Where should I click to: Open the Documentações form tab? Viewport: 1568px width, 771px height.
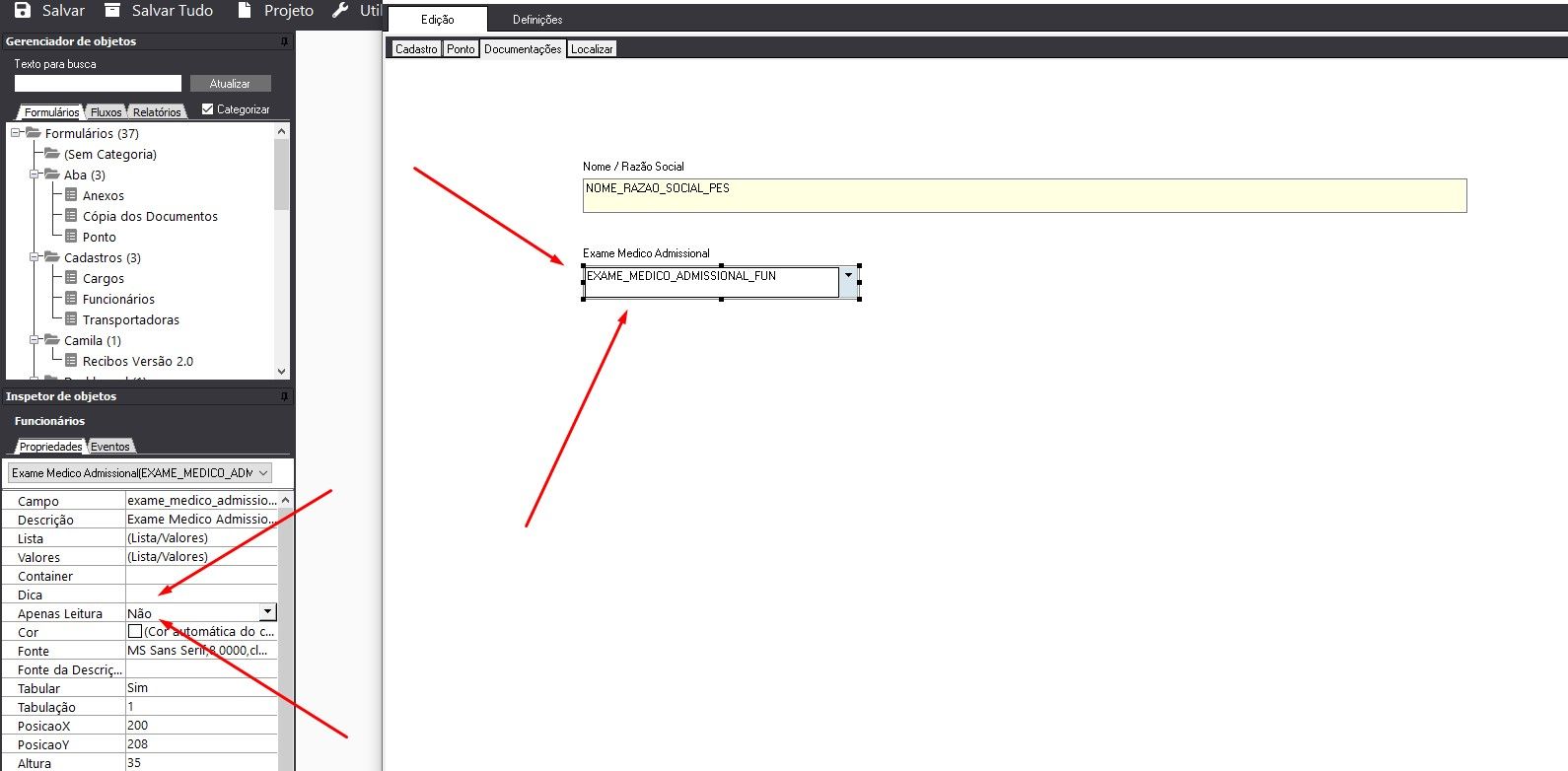[x=523, y=49]
